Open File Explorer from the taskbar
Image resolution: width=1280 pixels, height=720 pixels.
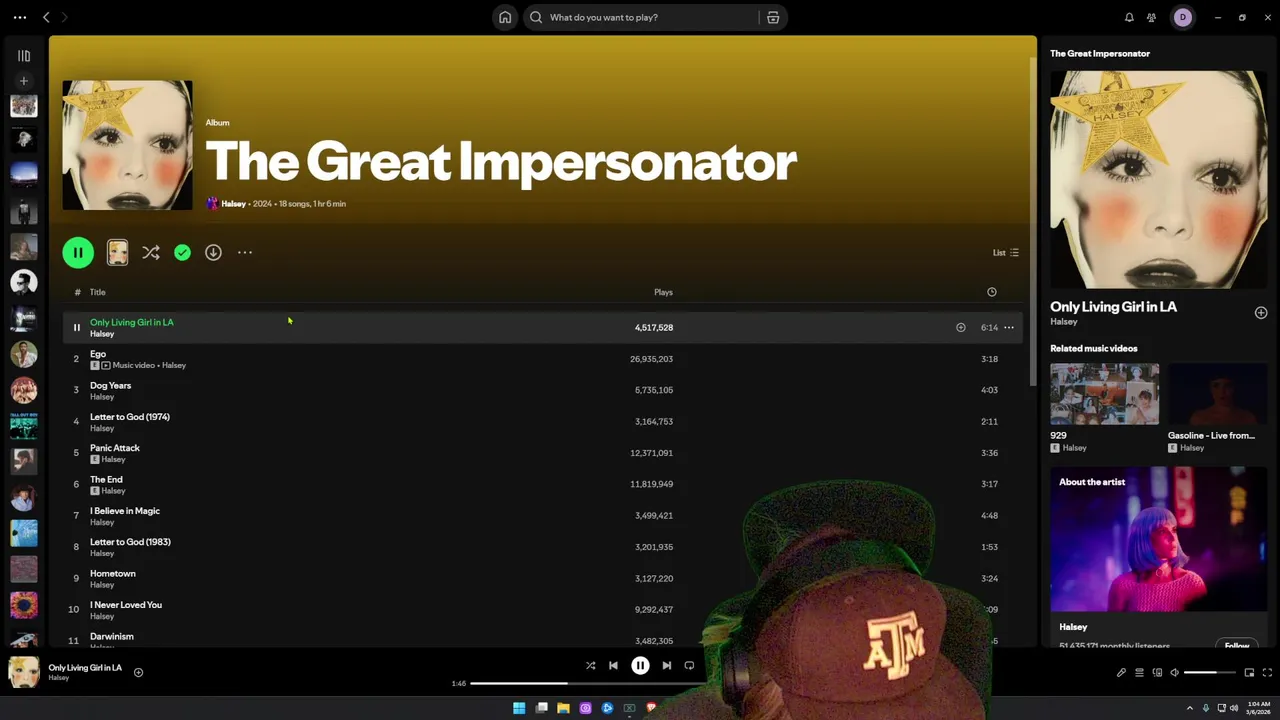[563, 708]
